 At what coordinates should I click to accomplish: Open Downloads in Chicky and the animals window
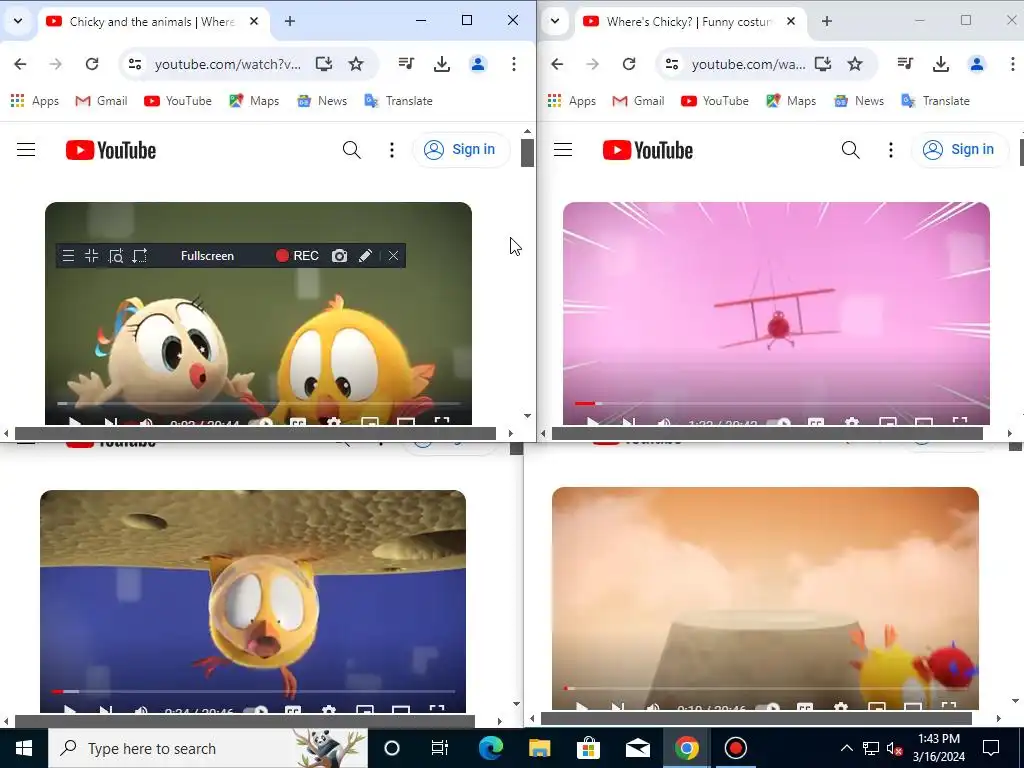click(442, 64)
